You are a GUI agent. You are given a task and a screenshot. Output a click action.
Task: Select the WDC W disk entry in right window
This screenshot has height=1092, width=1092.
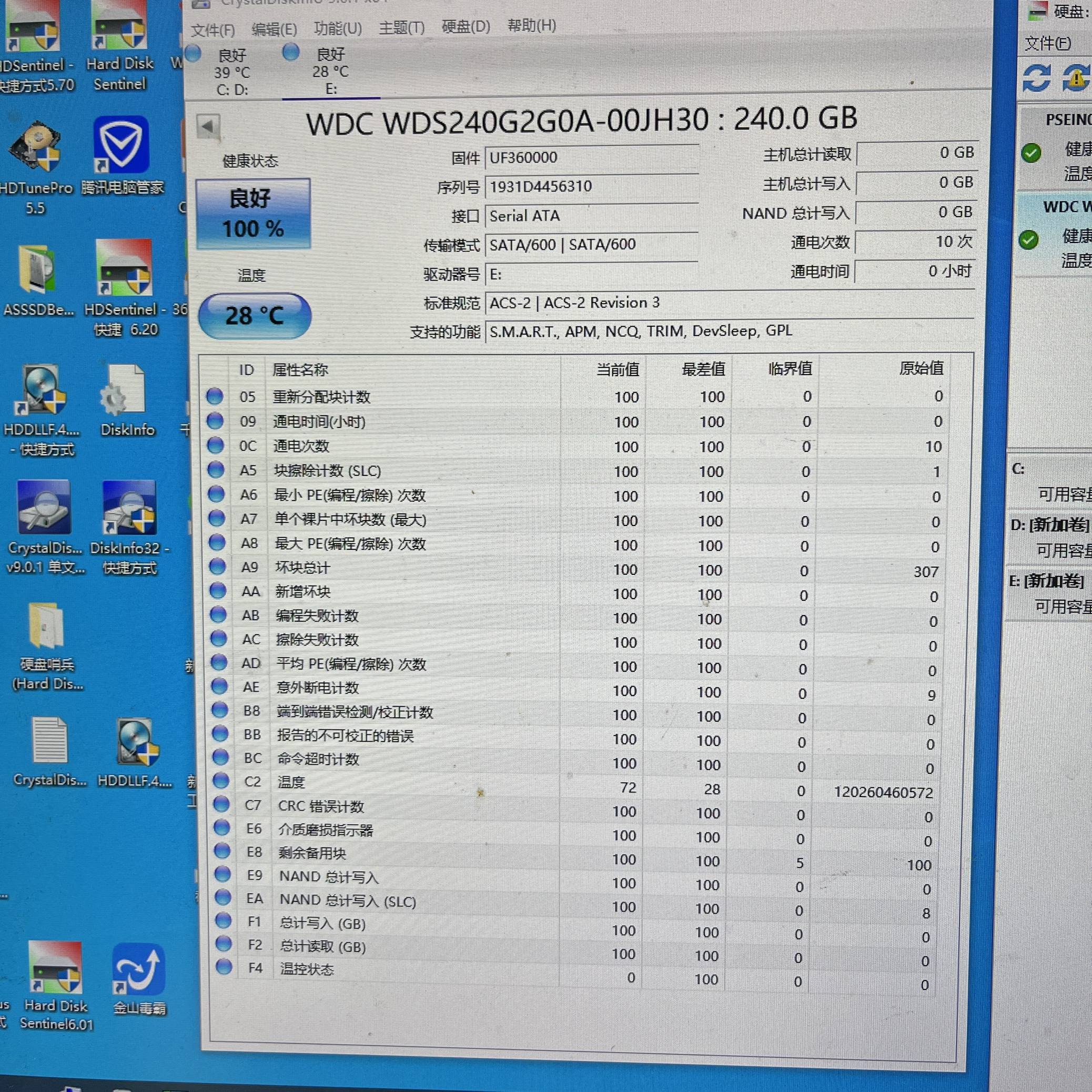[x=1054, y=235]
